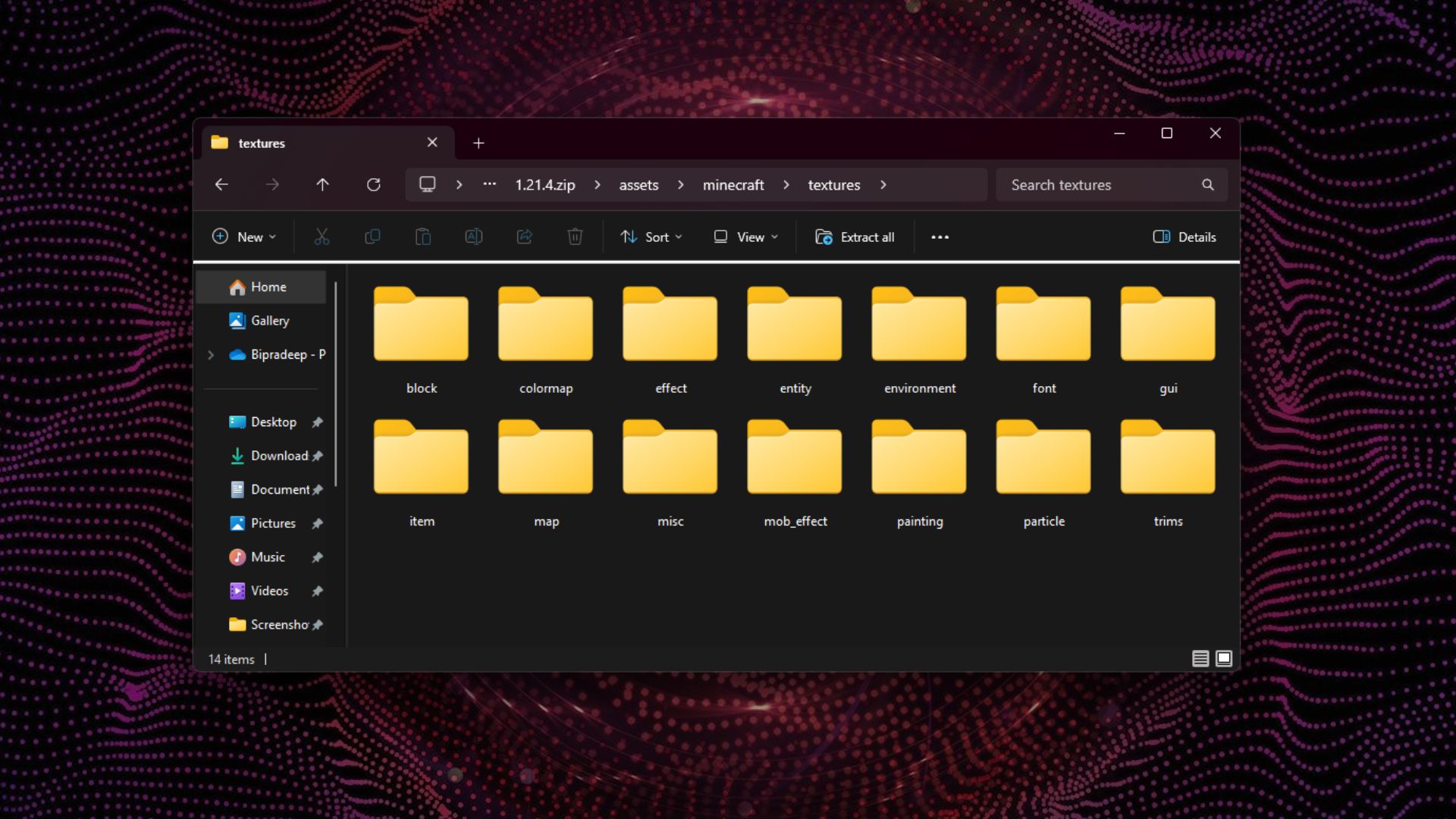
Task: Open the Sort dropdown menu
Action: tap(651, 237)
